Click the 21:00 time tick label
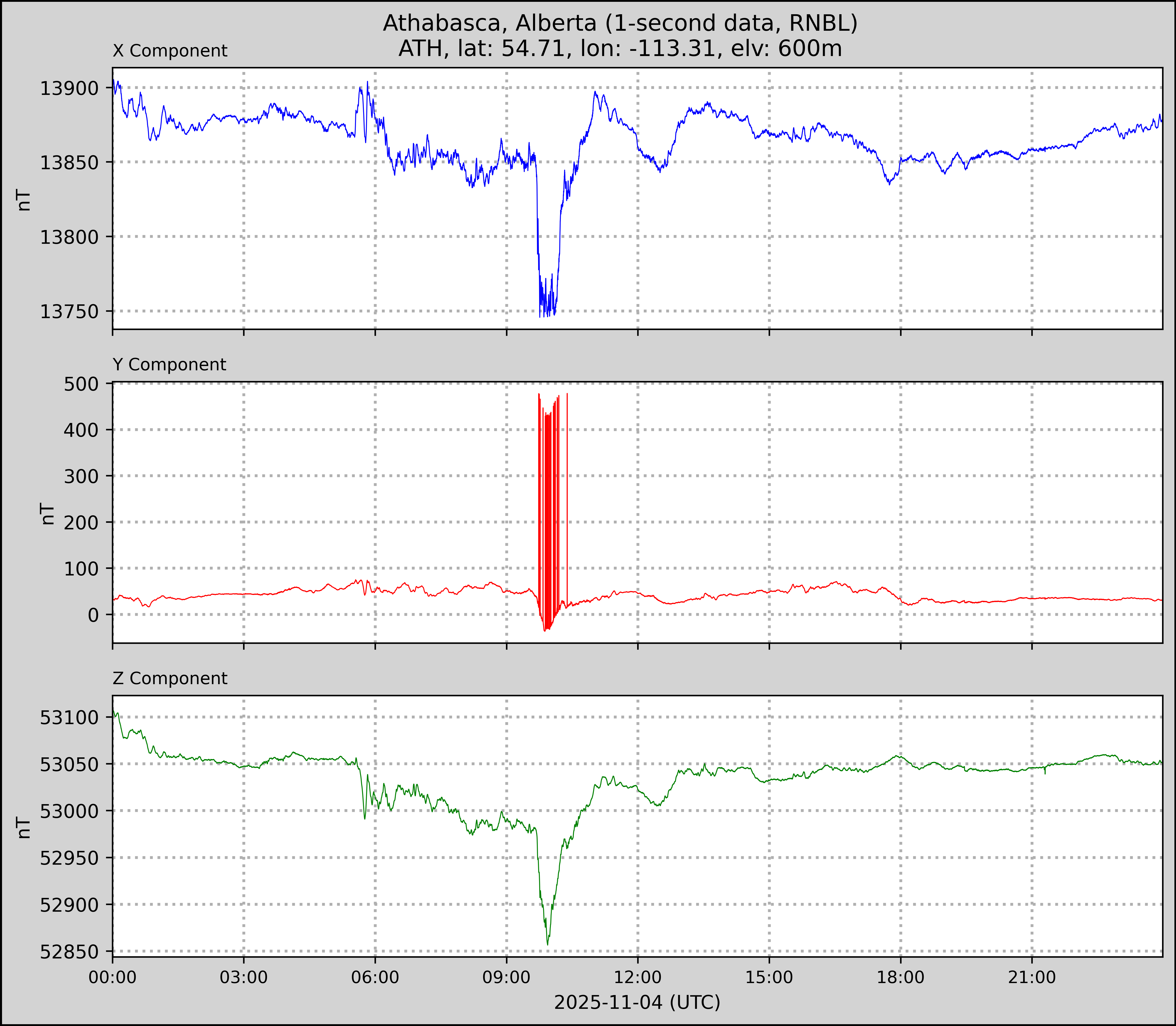 (x=1032, y=977)
